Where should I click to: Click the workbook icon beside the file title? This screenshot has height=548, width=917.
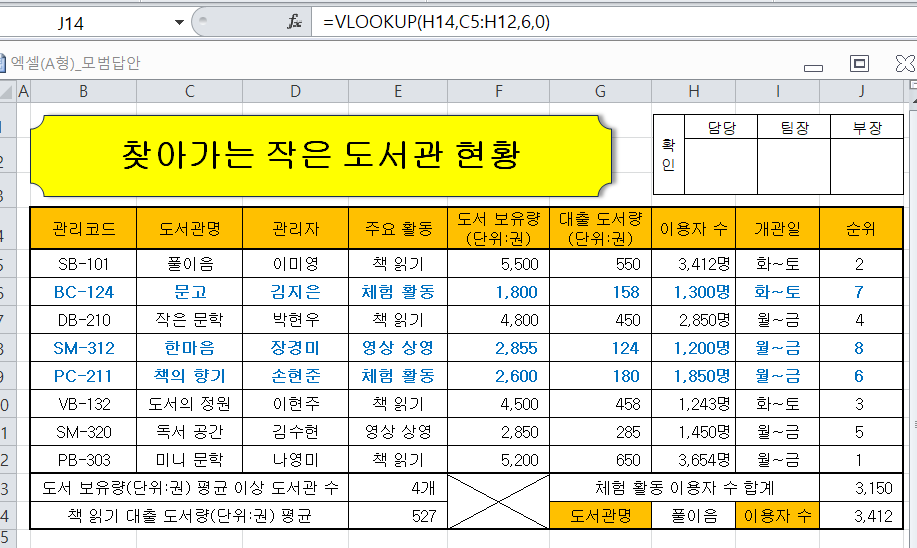tap(5, 64)
